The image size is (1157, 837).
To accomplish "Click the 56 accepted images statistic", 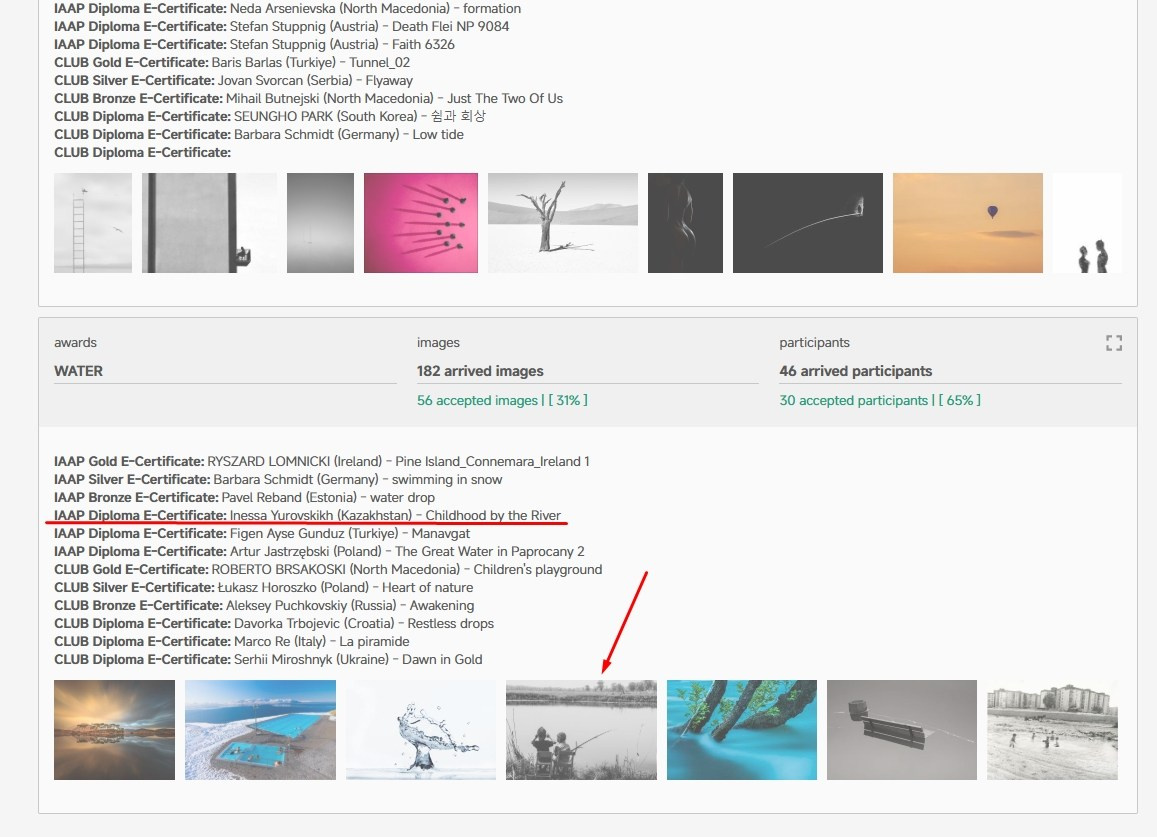I will coord(502,400).
